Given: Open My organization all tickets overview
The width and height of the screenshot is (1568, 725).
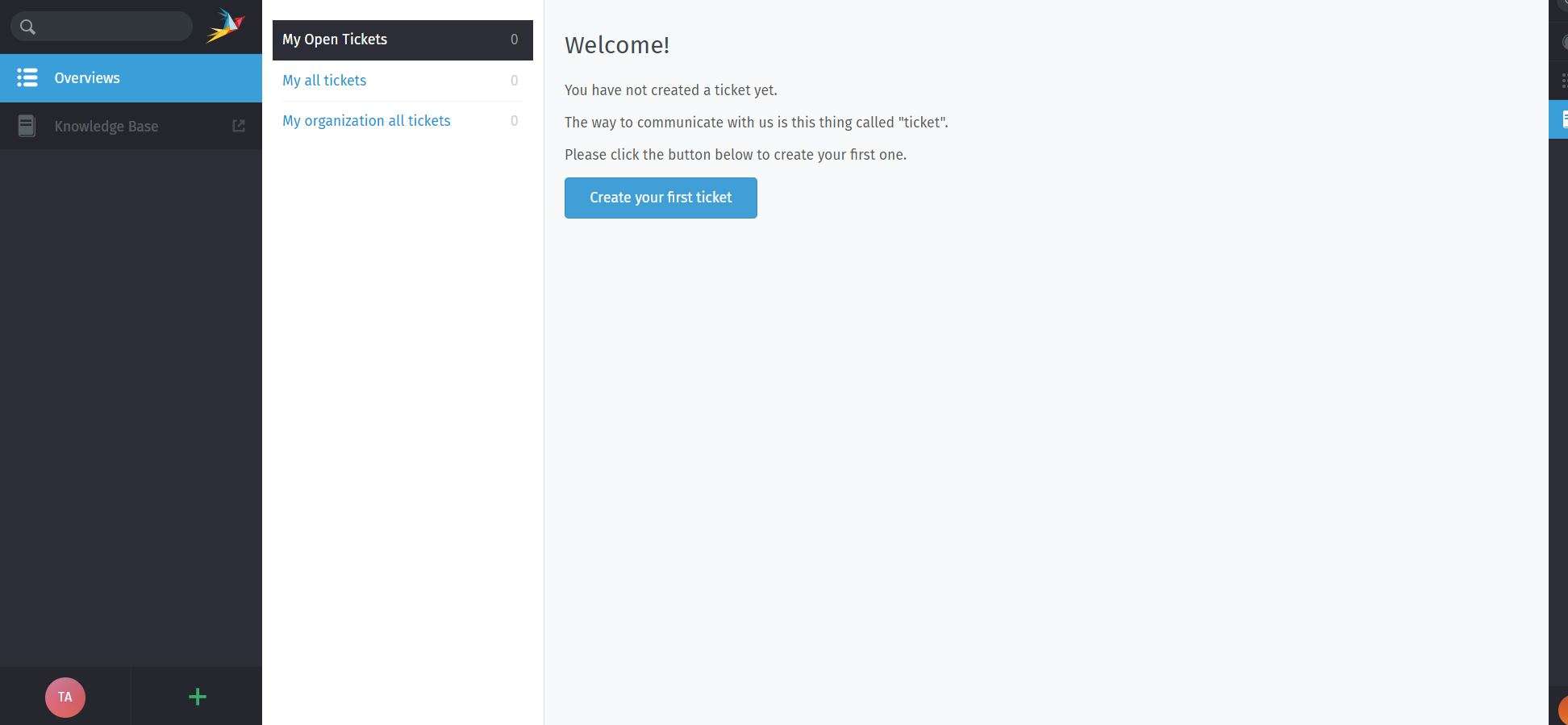Looking at the screenshot, I should pos(366,121).
